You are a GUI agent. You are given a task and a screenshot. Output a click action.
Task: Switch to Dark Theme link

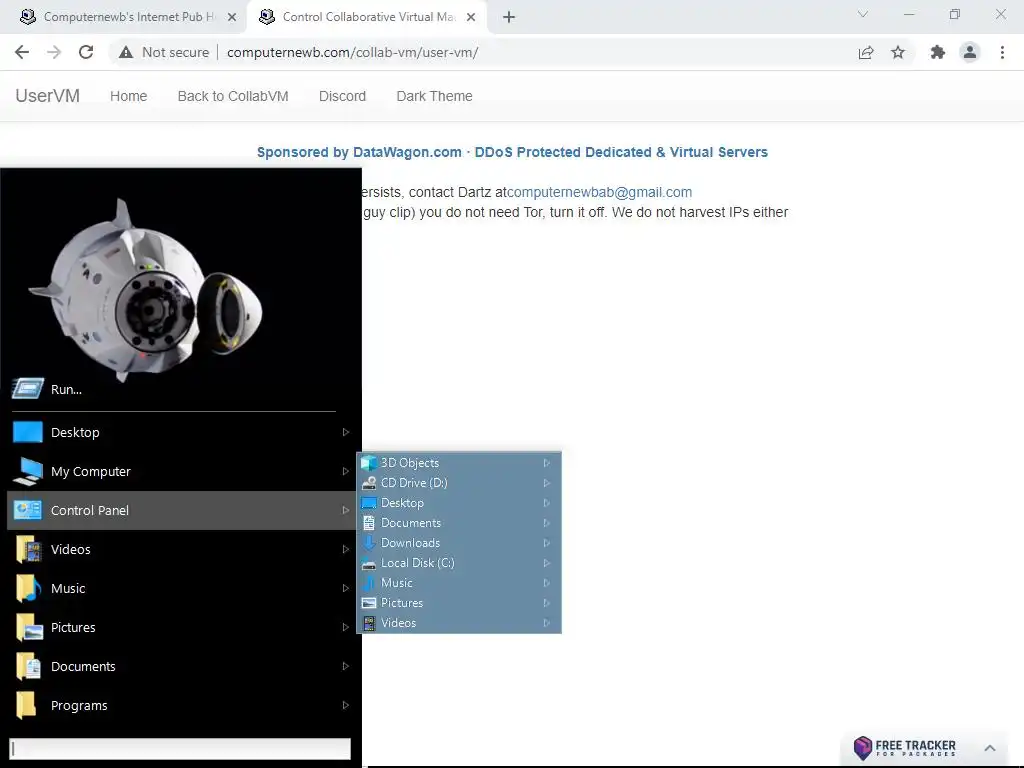(x=434, y=96)
